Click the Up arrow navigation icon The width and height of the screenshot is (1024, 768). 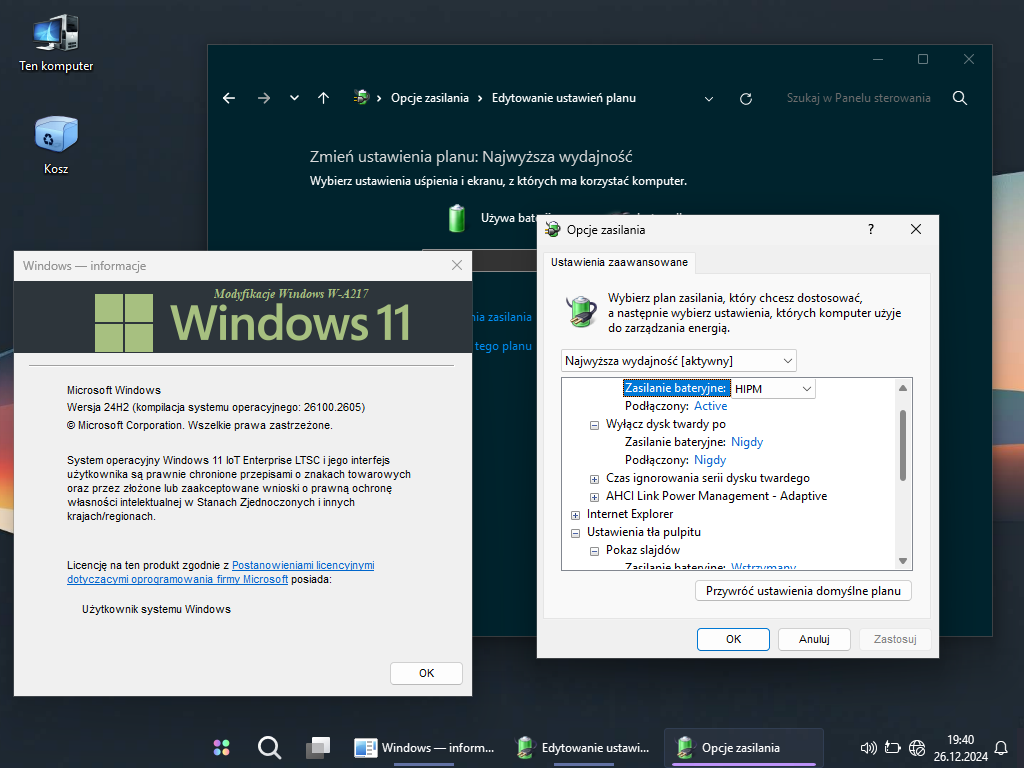pos(323,98)
